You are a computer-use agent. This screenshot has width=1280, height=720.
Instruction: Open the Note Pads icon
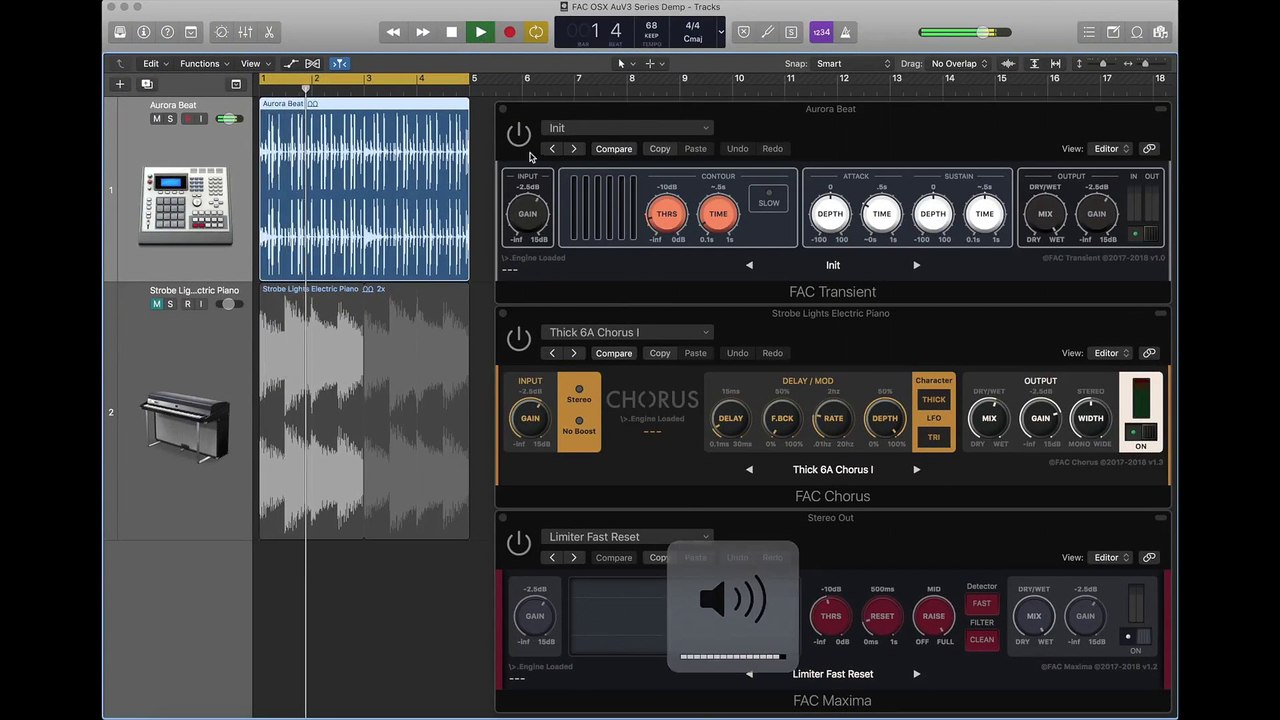pos(1113,32)
